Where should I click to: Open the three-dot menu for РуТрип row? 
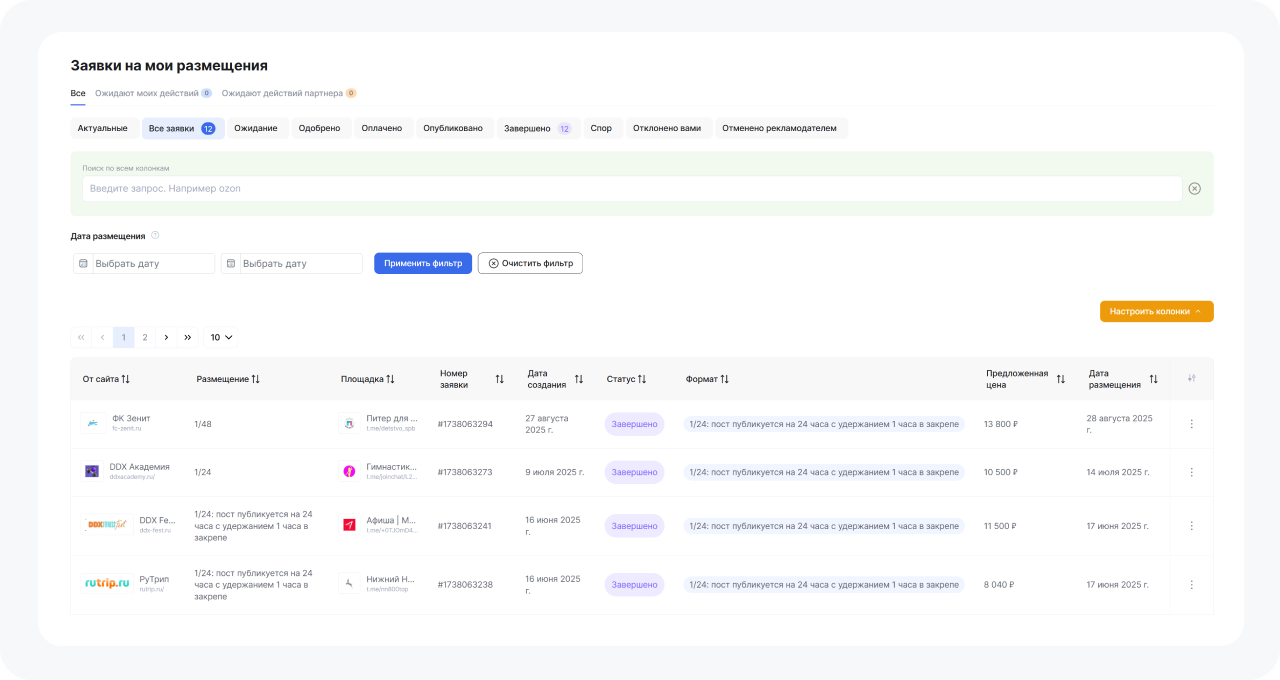(1191, 585)
